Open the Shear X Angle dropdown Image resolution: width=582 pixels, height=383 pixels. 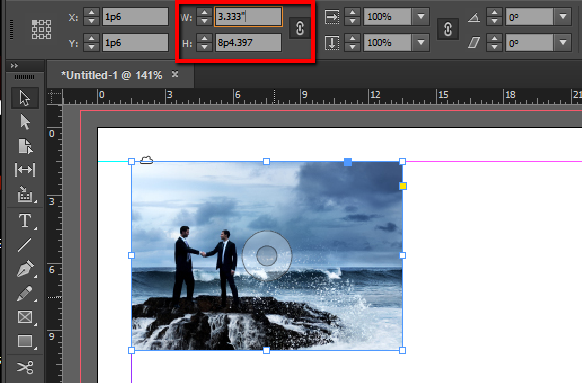[563, 43]
